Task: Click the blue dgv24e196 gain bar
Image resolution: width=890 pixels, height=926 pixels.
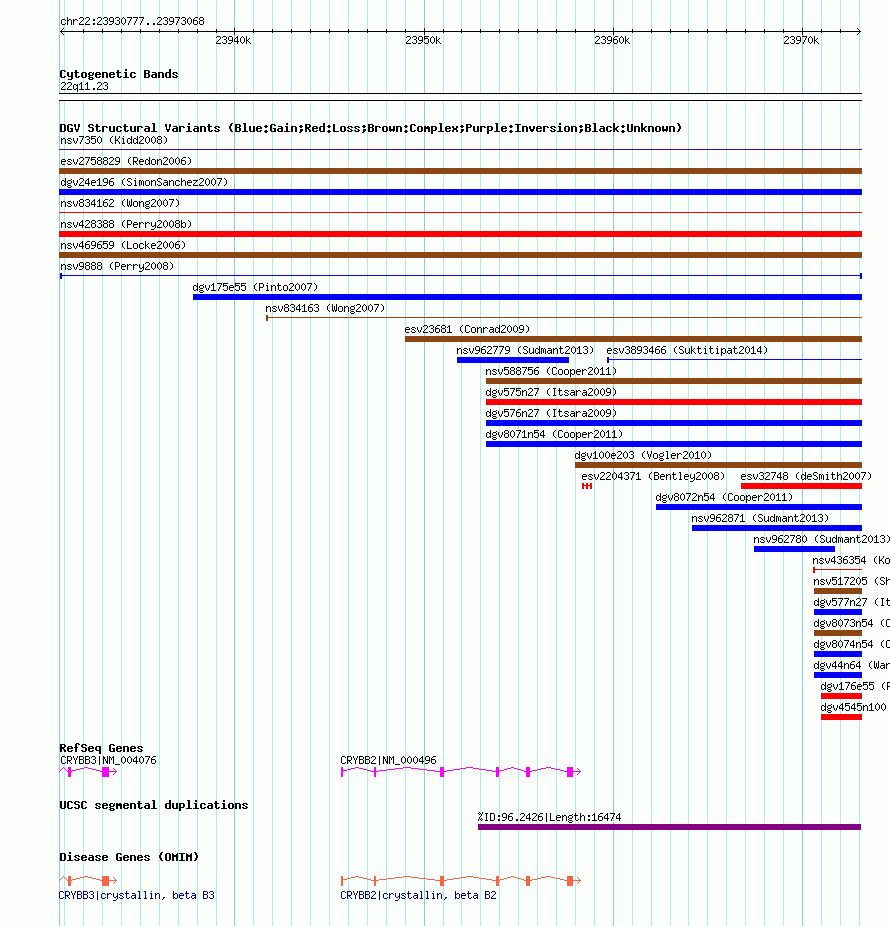Action: [x=461, y=192]
